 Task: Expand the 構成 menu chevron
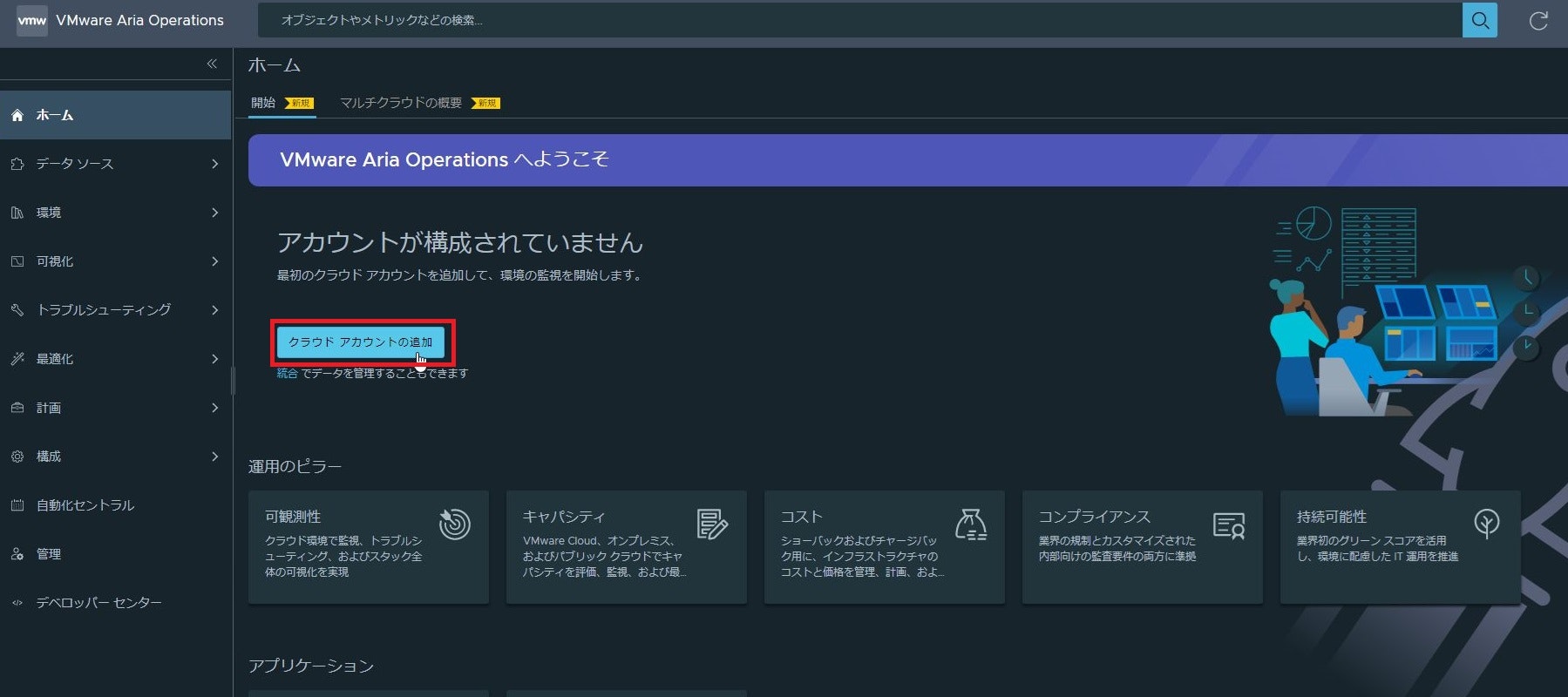tap(214, 457)
